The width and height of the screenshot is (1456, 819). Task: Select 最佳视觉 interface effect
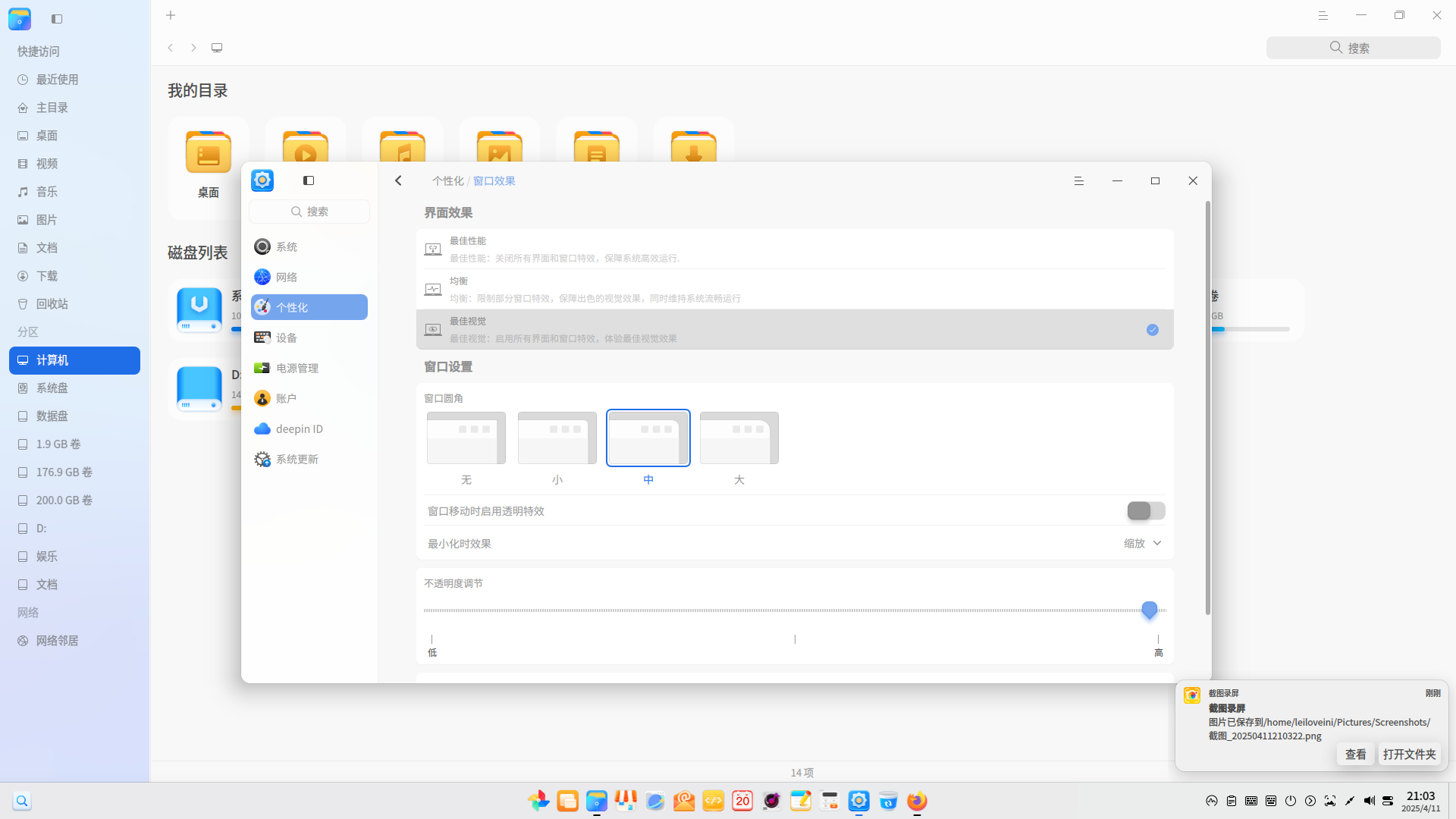click(795, 329)
